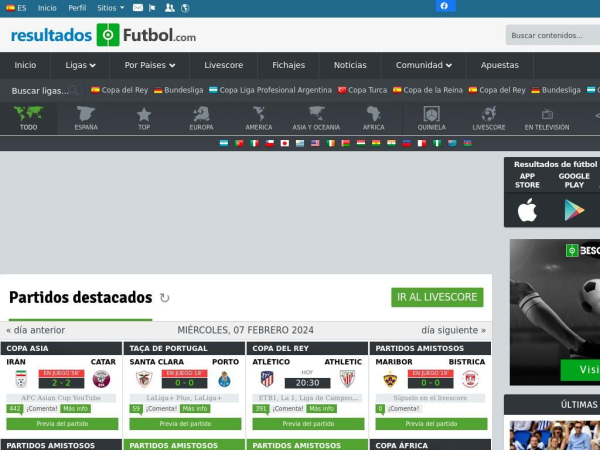Image resolution: width=600 pixels, height=450 pixels.
Task: Click the Buscar contenidos search field
Action: (x=553, y=35)
